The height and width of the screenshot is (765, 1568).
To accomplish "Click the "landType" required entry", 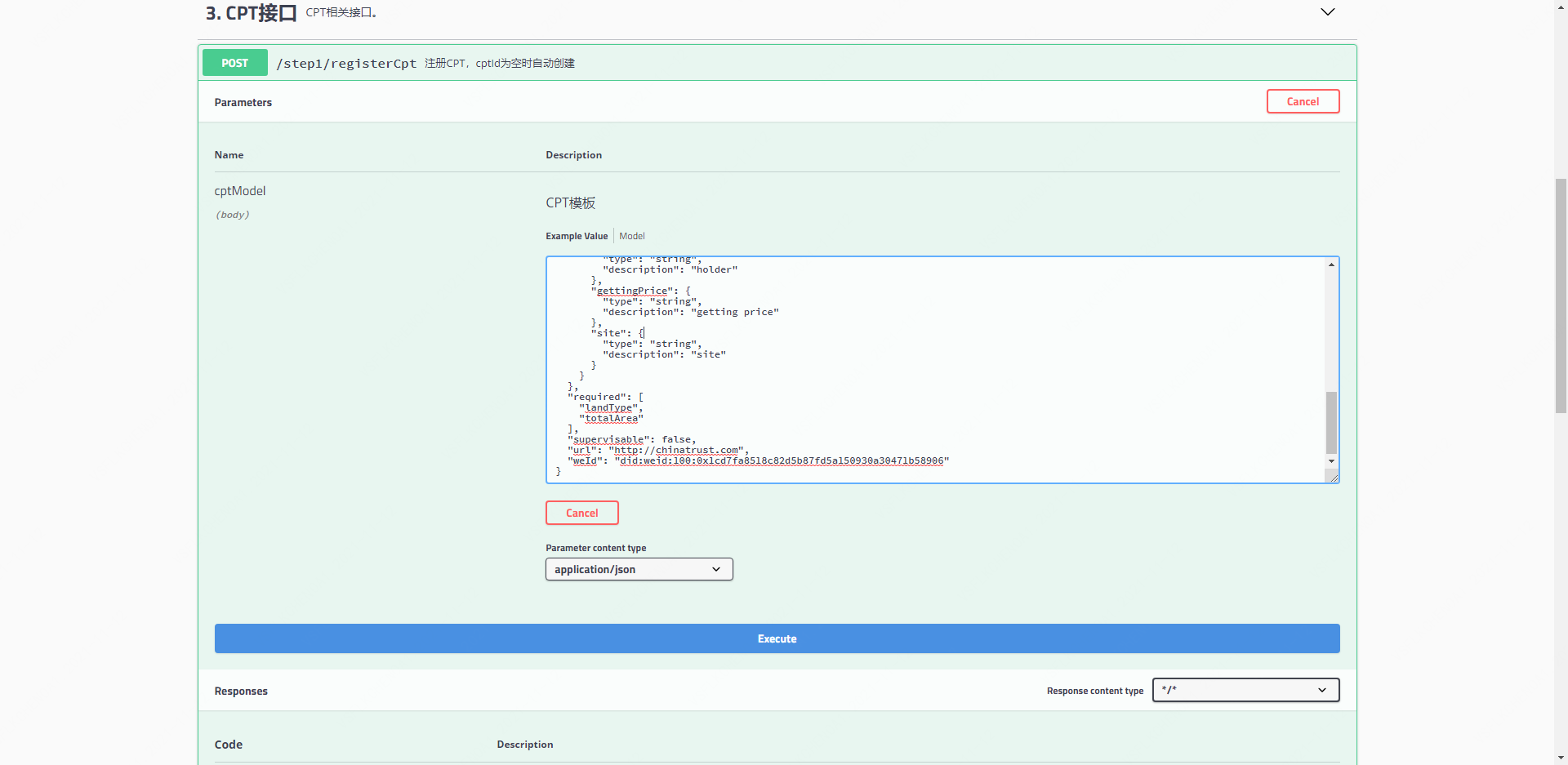I will click(608, 407).
